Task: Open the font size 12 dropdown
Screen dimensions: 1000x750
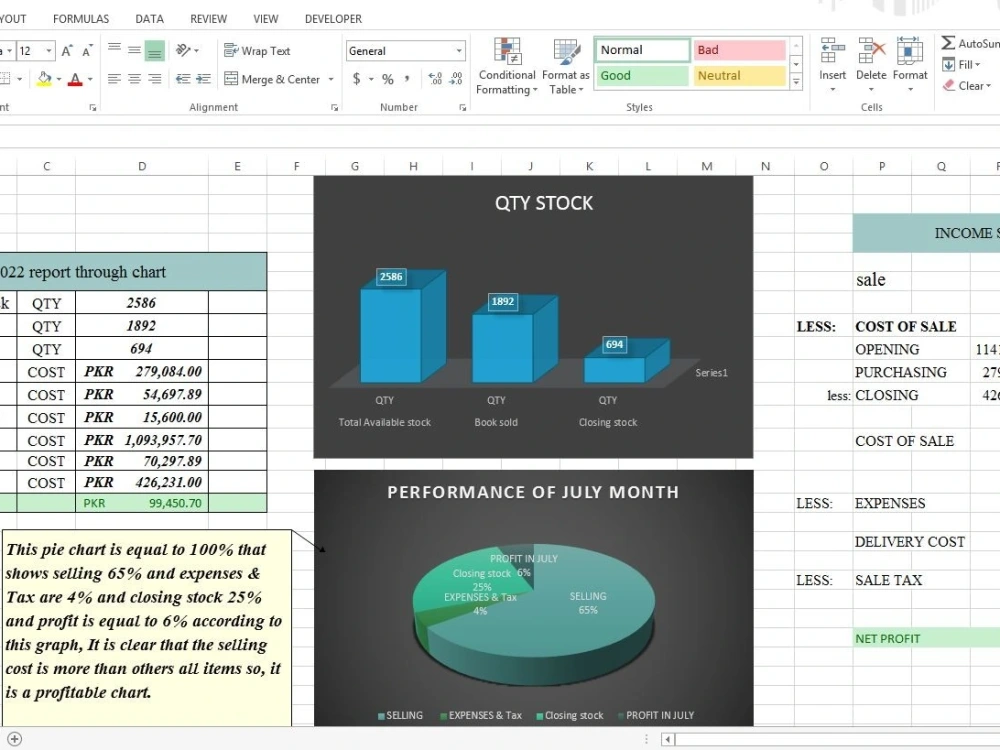Action: click(x=48, y=50)
